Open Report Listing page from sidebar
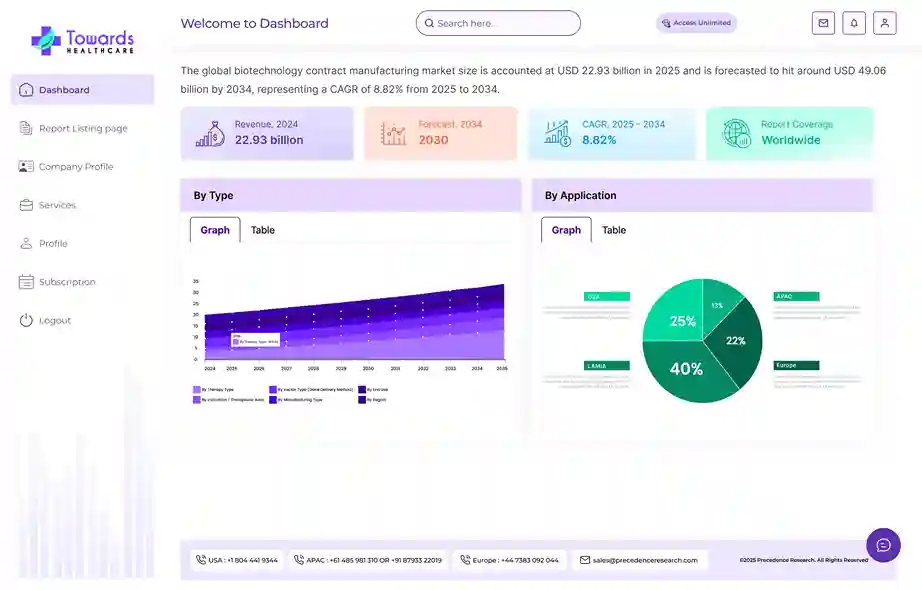Image resolution: width=922 pixels, height=590 pixels. (x=83, y=128)
